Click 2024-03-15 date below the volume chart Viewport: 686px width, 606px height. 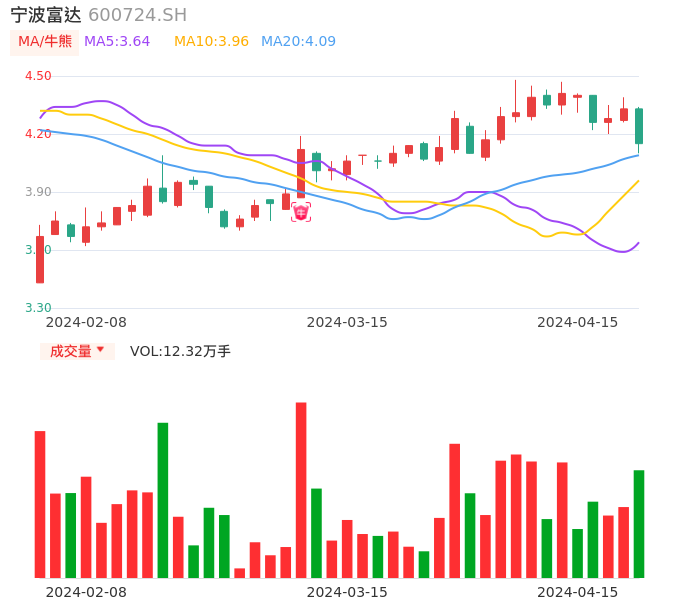click(347, 592)
